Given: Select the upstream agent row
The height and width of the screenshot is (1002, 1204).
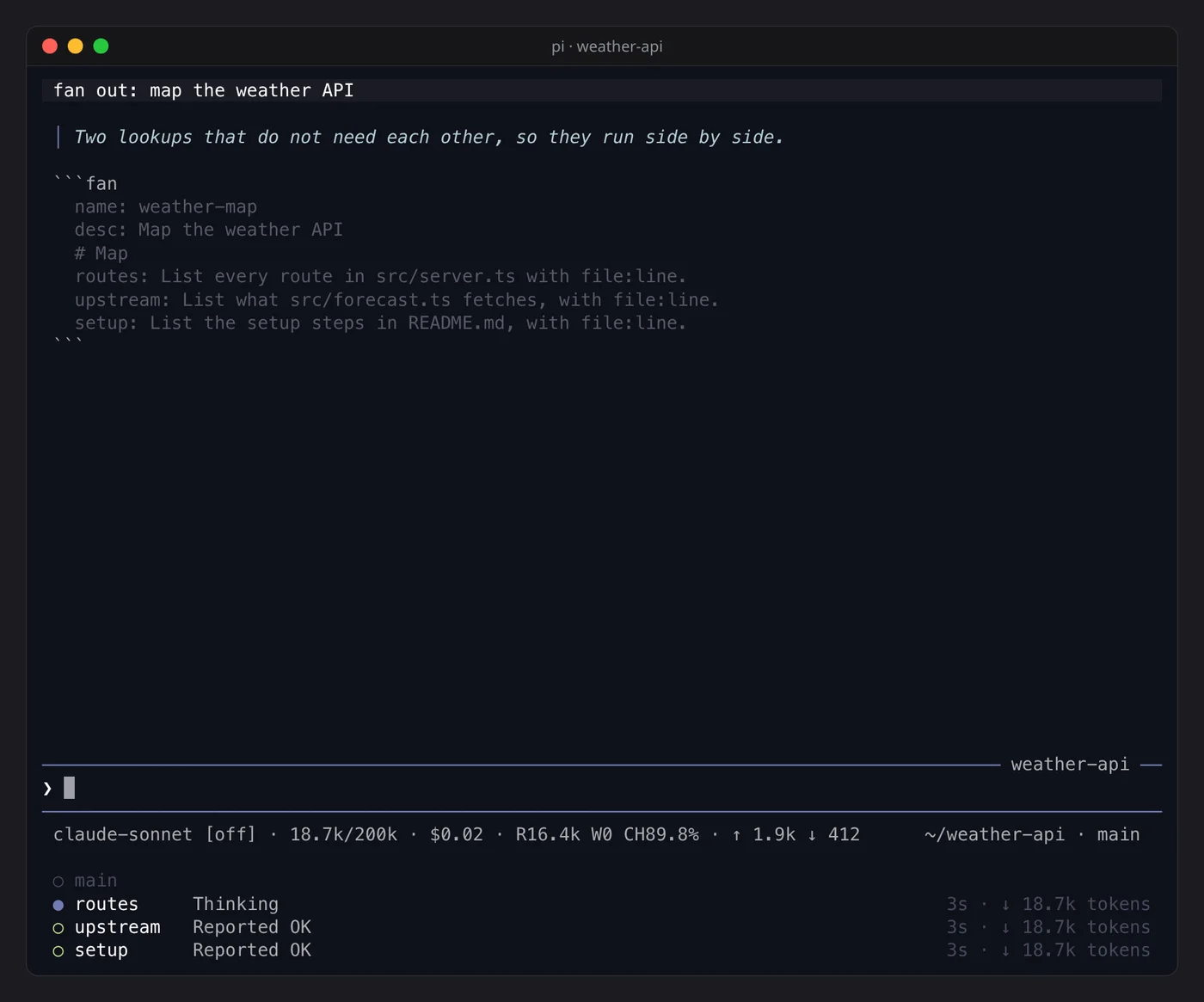Looking at the screenshot, I should 602,927.
